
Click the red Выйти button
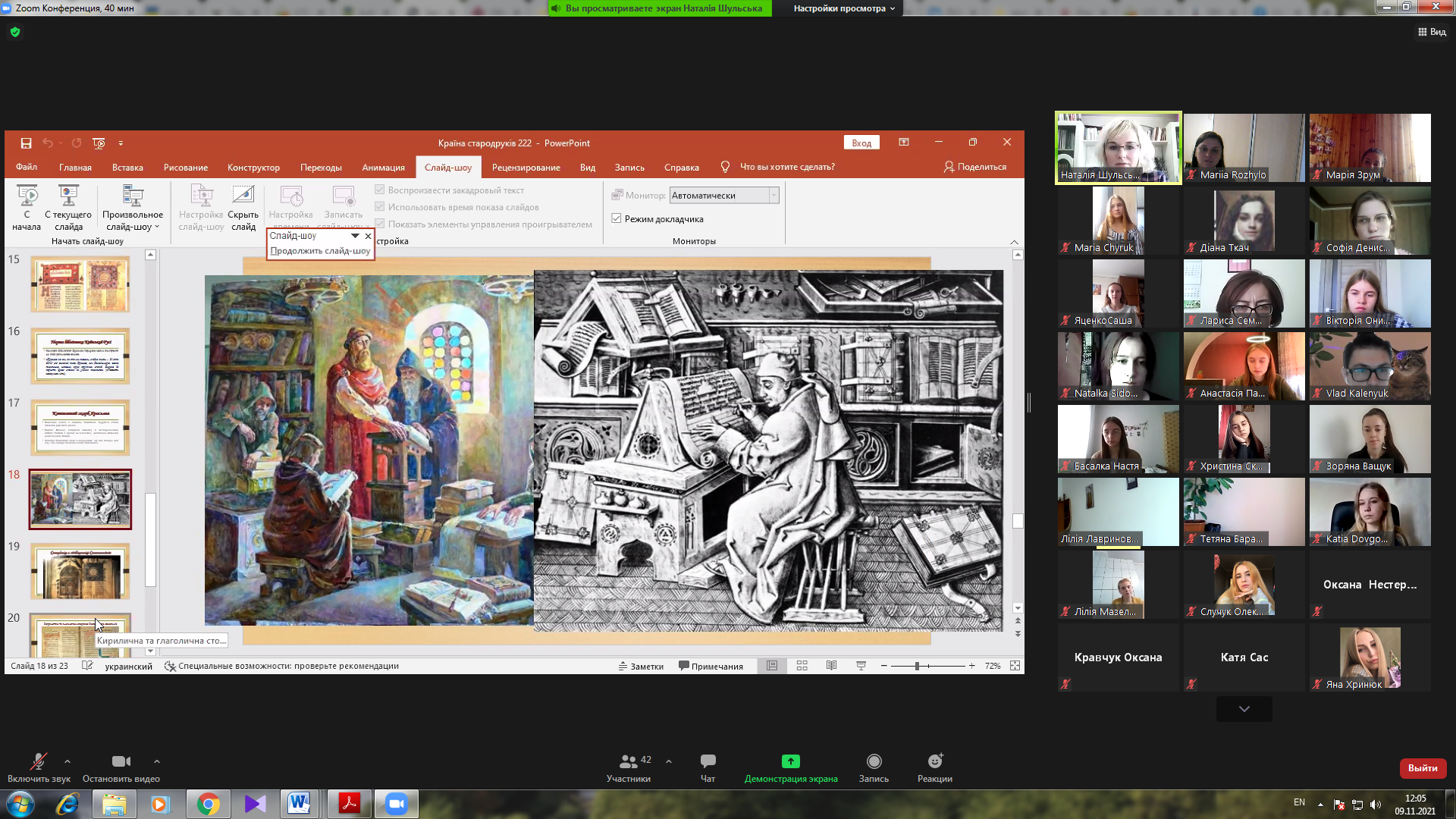(1422, 768)
